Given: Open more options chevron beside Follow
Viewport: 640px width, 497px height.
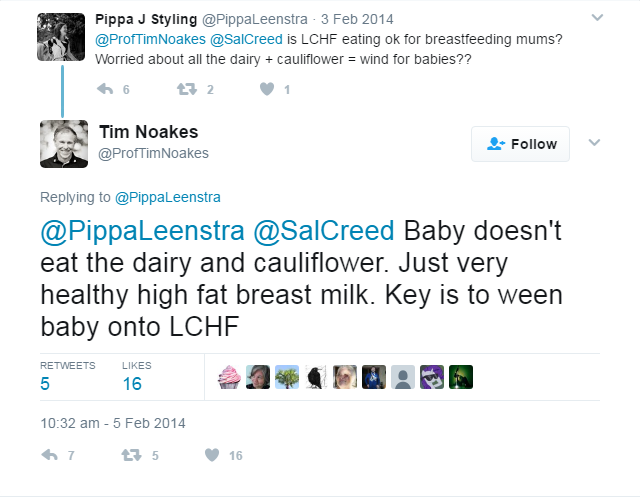Looking at the screenshot, I should click(x=594, y=143).
